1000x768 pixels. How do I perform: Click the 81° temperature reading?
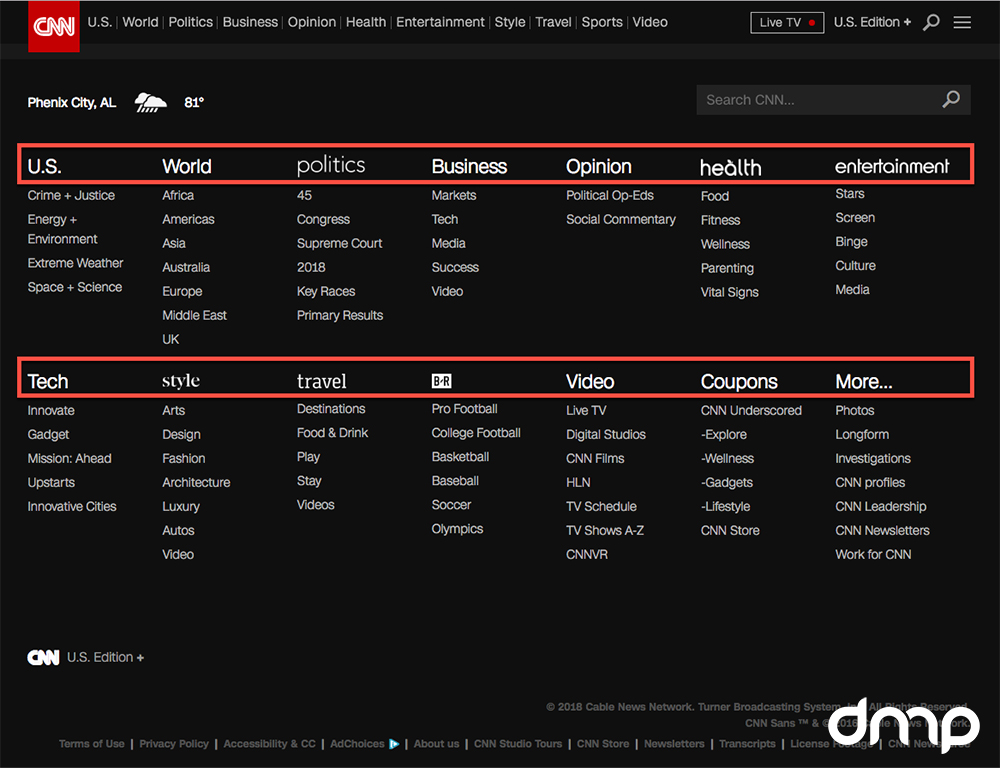click(x=194, y=101)
